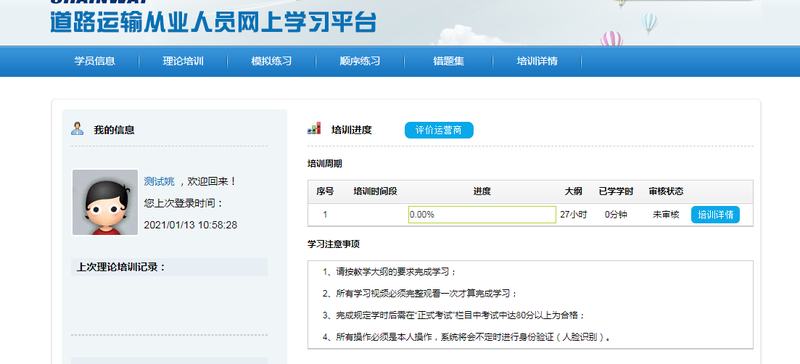The height and width of the screenshot is (364, 800).
Task: Click the 您上次登录时间 label
Action: [x=184, y=203]
